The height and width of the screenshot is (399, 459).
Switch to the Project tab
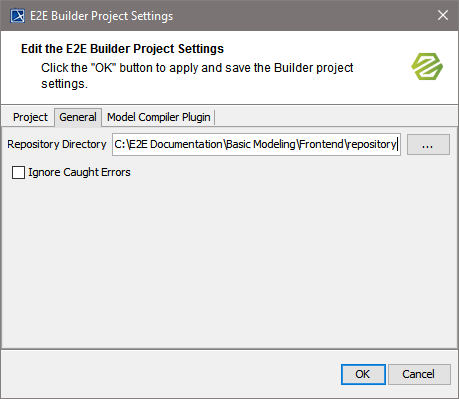coord(30,117)
